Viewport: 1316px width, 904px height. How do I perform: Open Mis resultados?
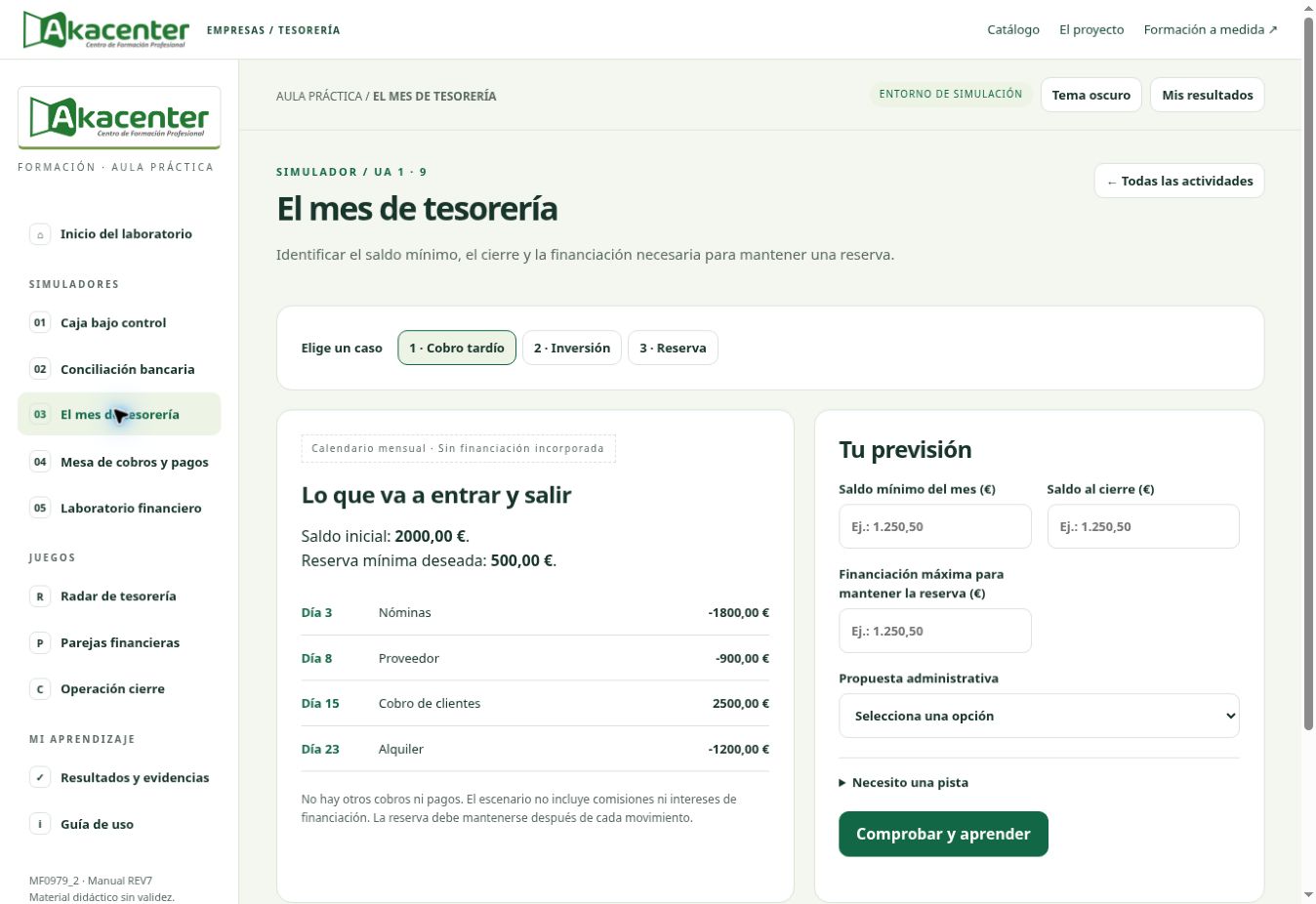[1208, 95]
